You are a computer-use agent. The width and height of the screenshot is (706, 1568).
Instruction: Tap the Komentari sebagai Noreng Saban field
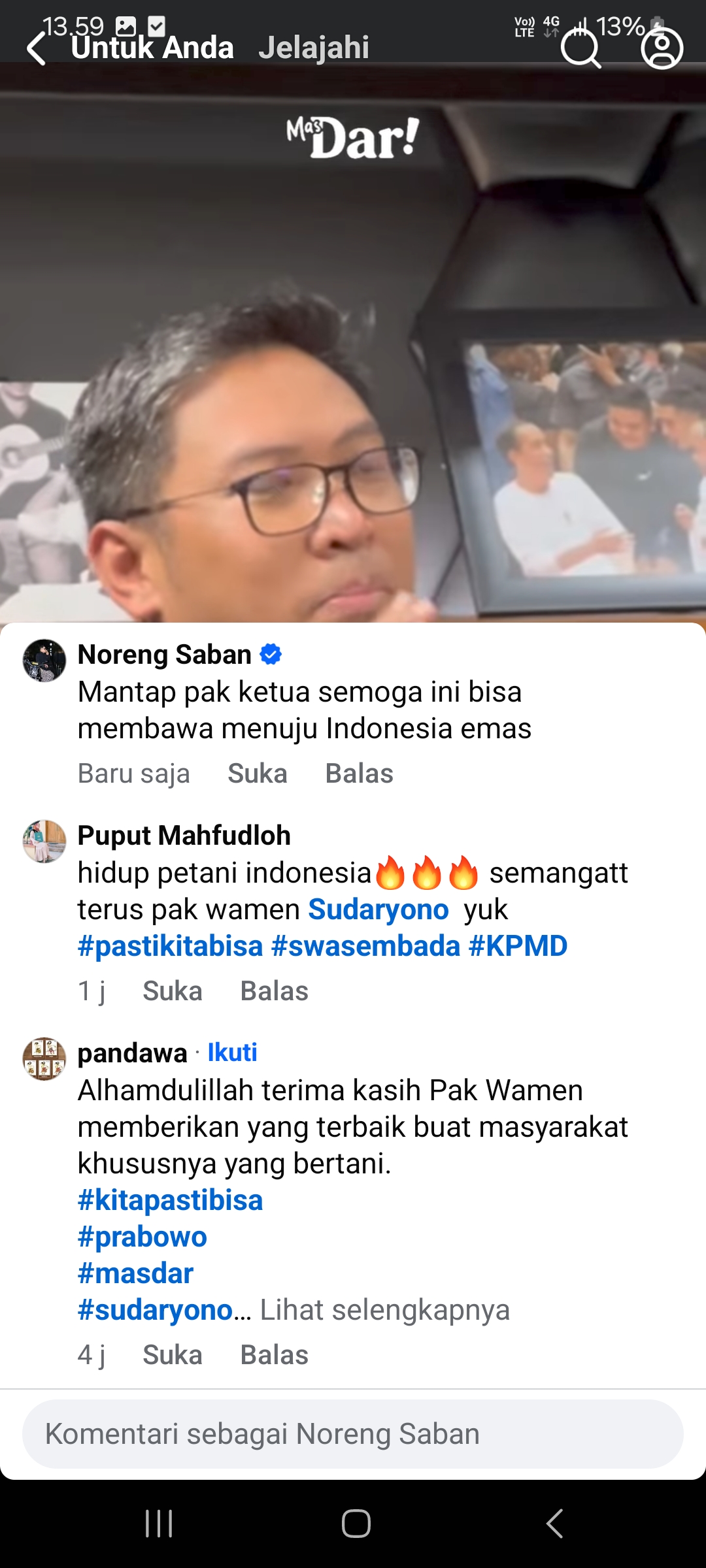click(353, 1434)
